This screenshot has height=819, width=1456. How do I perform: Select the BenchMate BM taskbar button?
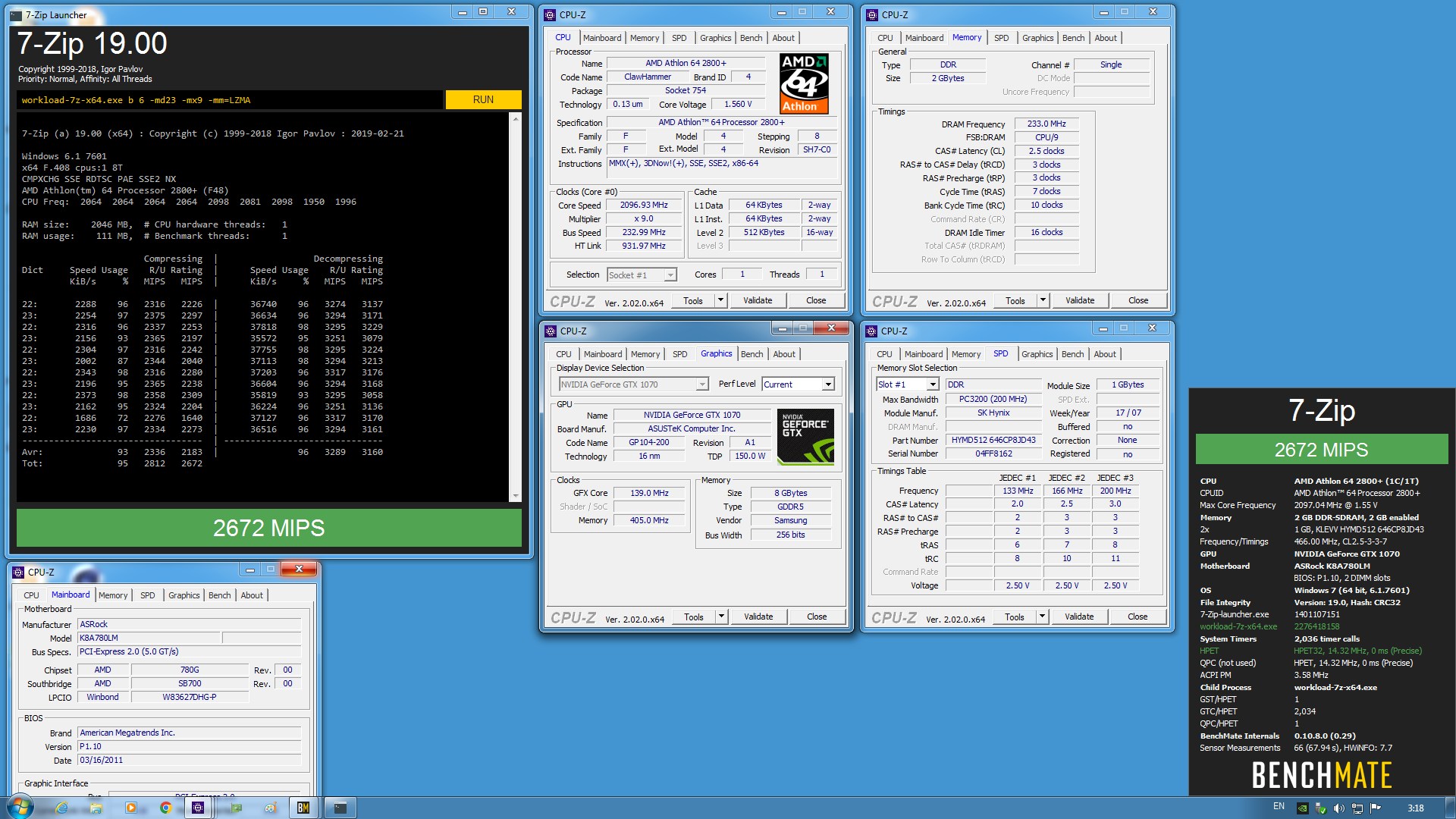(303, 808)
